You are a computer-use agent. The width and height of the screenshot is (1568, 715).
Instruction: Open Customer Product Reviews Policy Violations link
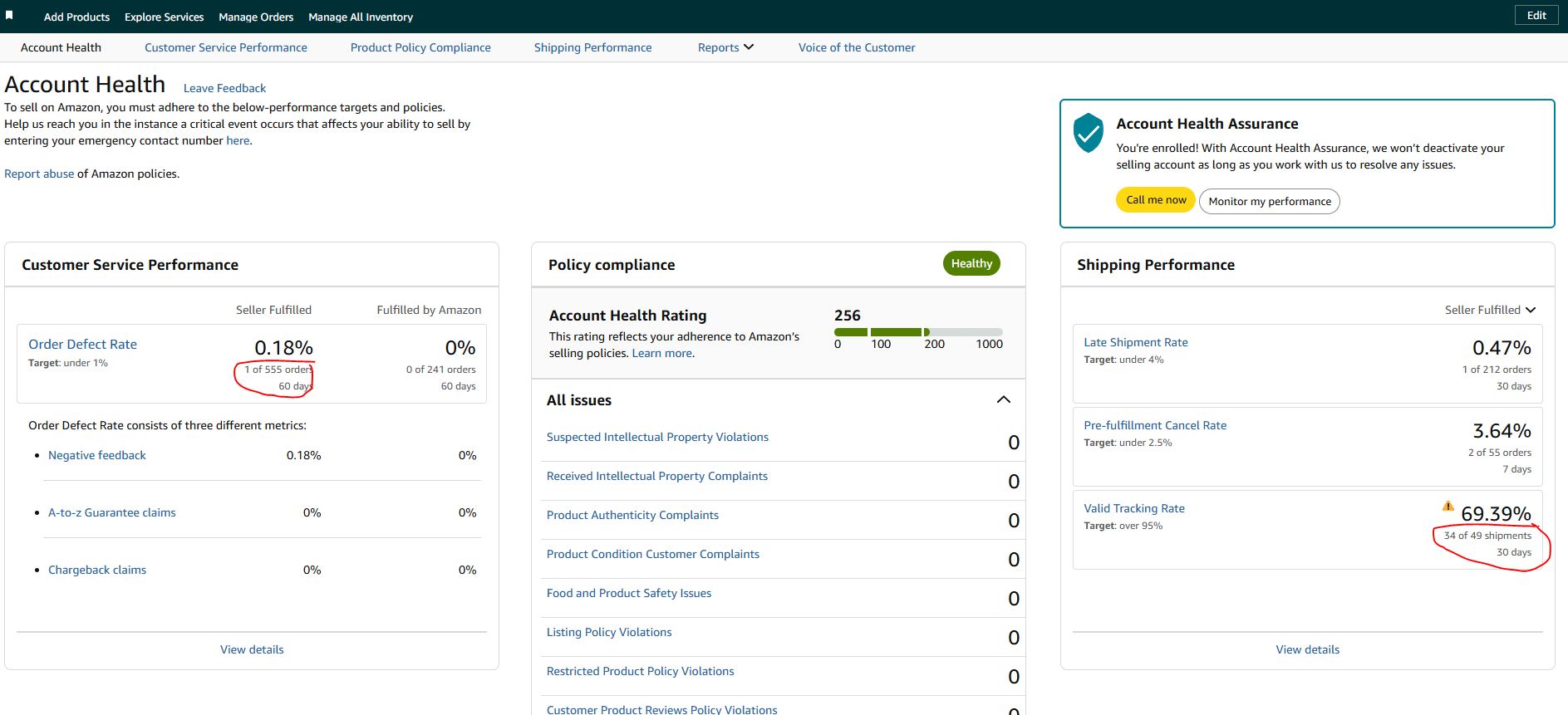[x=662, y=709]
